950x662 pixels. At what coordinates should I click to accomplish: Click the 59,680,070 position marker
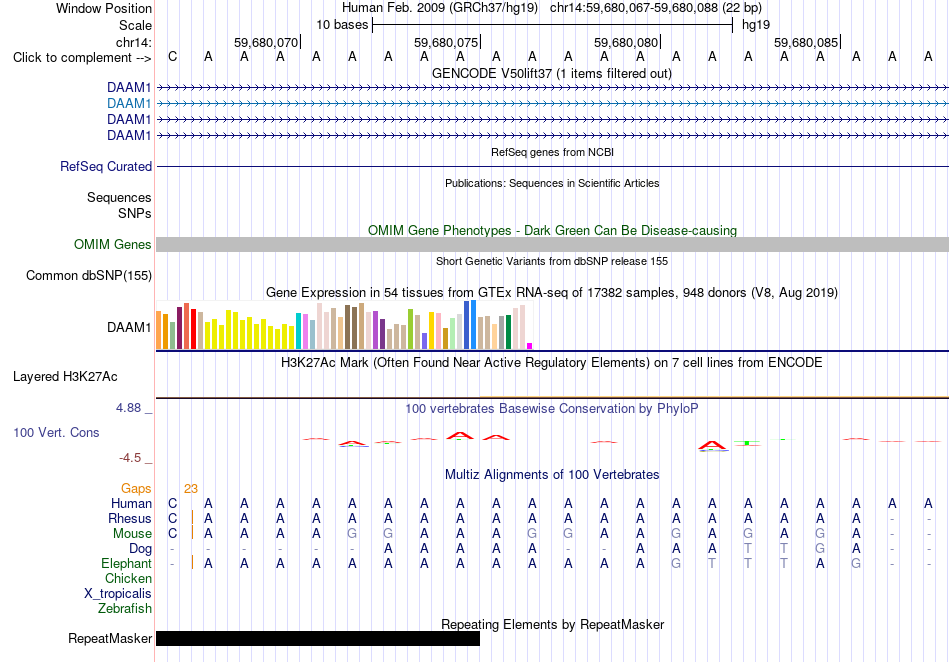coord(266,42)
